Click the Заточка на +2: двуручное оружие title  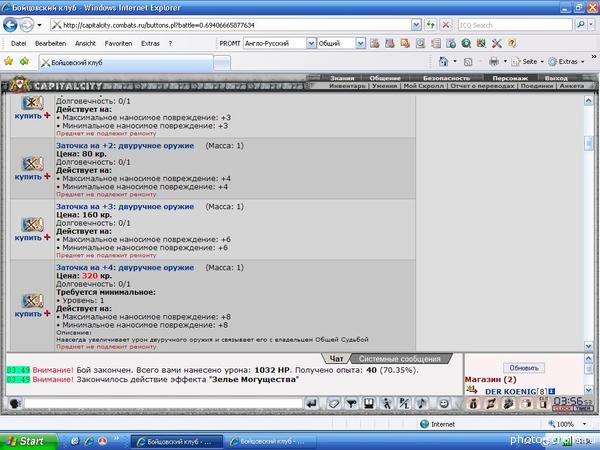click(x=125, y=146)
